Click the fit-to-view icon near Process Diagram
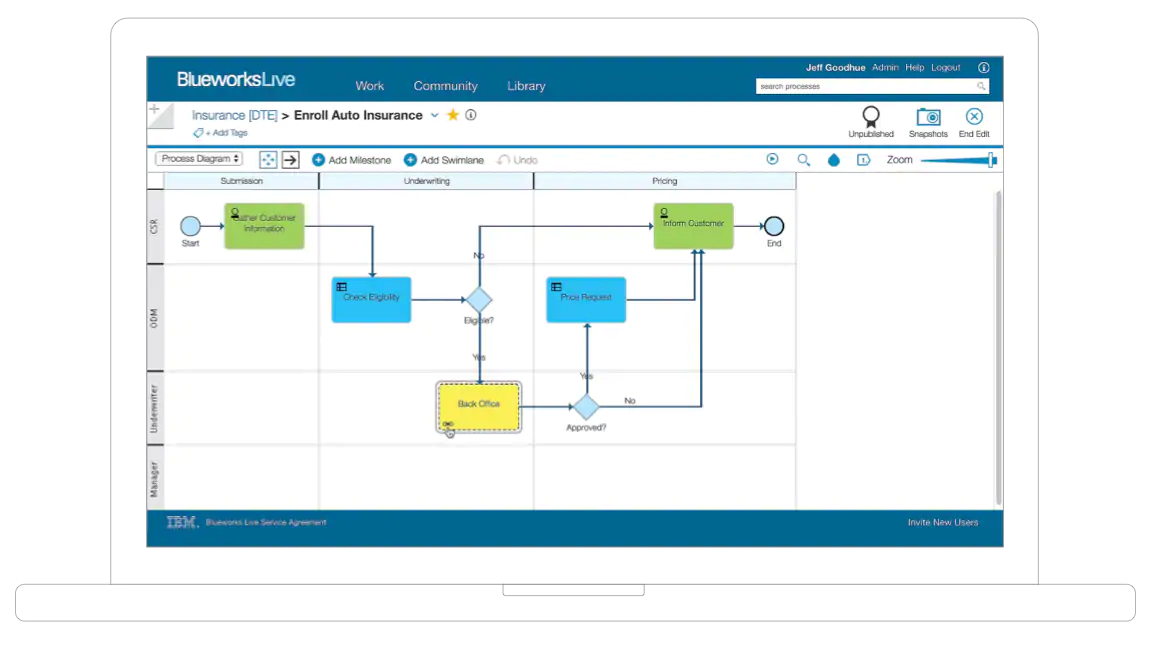Viewport: 1152px width, 648px height. [x=267, y=159]
